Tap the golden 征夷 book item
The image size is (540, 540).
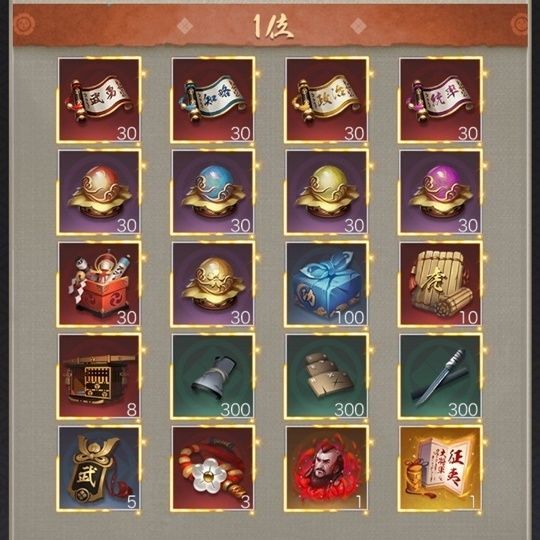click(440, 468)
